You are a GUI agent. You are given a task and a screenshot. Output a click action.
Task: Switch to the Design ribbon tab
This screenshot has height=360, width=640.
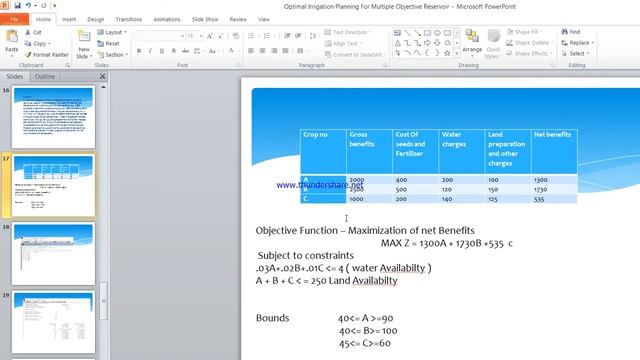point(96,19)
